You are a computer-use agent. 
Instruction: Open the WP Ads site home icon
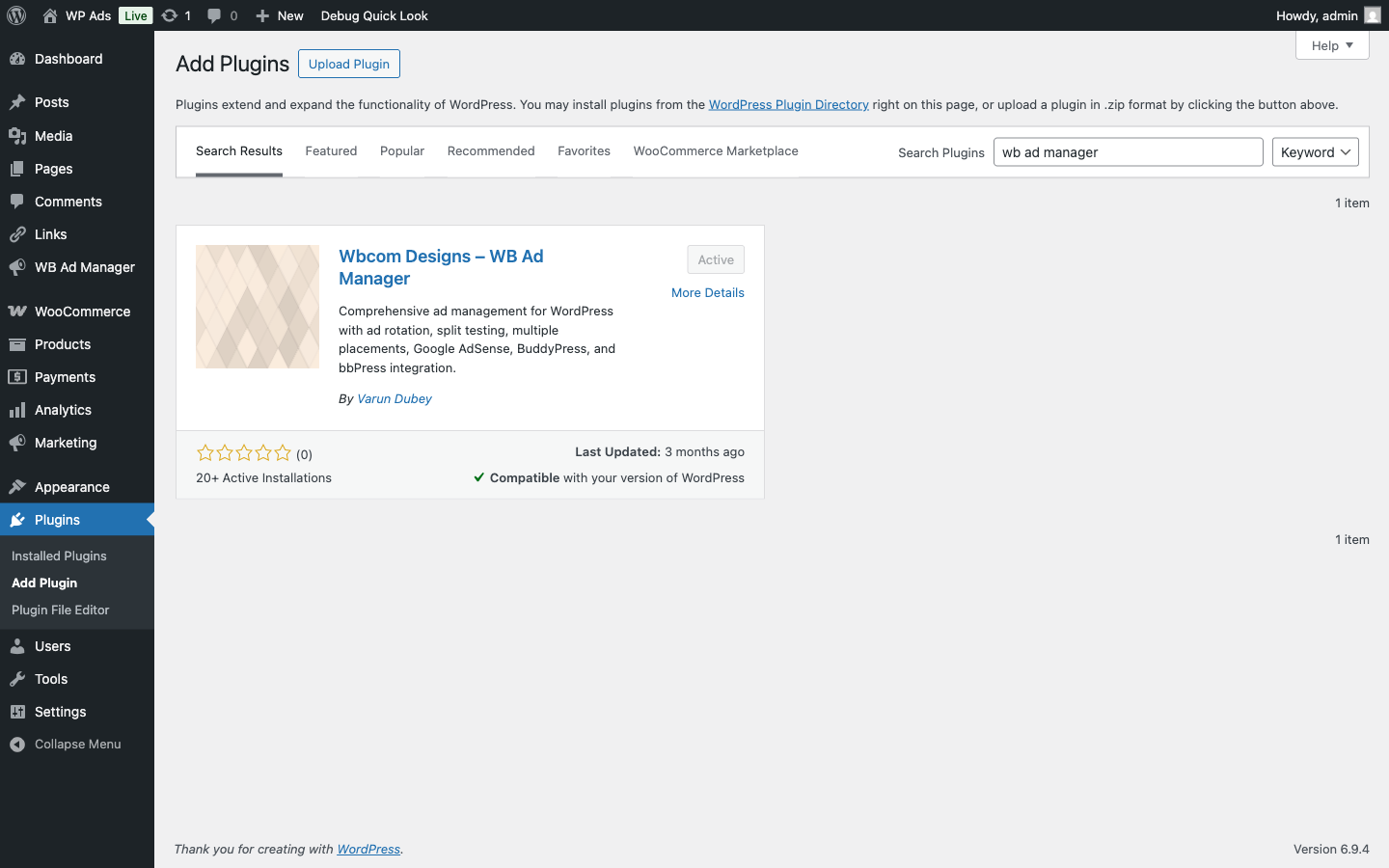coord(50,15)
